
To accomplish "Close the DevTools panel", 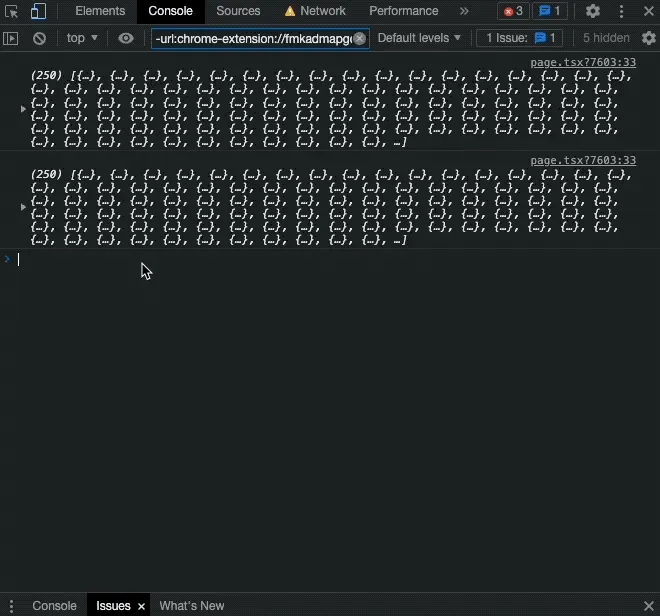I will click(x=649, y=11).
